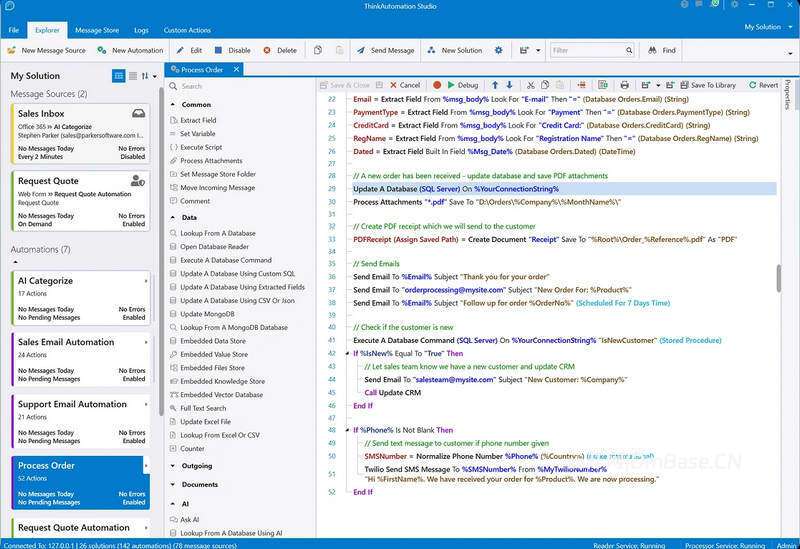
Task: Open the sort order dropdown in My Solution
Action: coord(155,76)
